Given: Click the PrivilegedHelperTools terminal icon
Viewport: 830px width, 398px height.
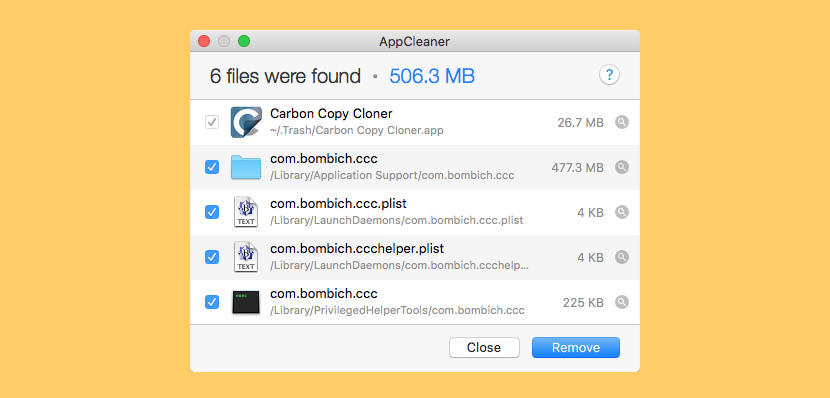Looking at the screenshot, I should (x=246, y=302).
